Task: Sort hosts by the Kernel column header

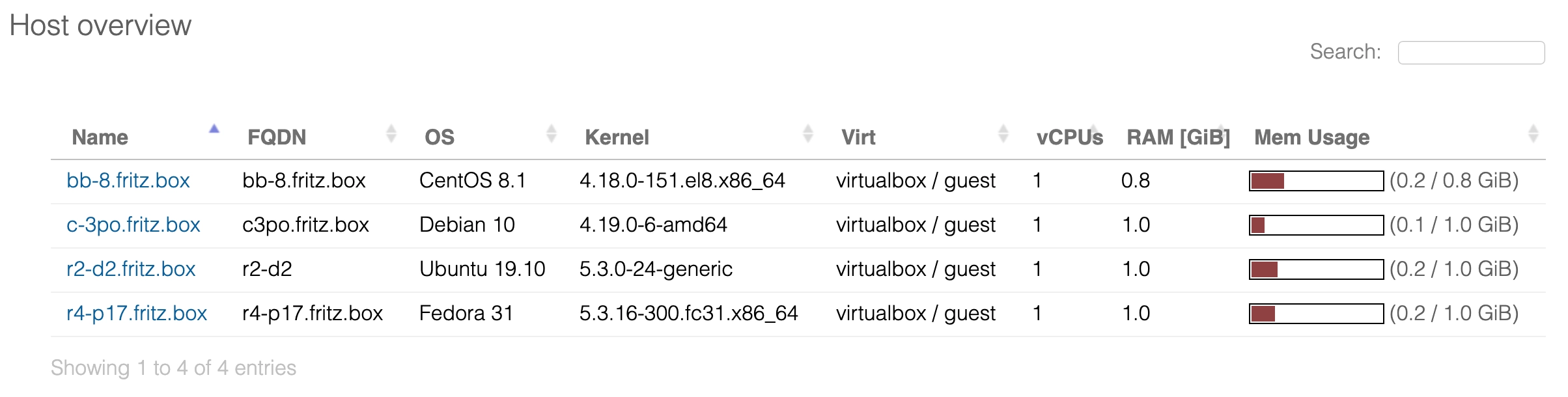Action: tap(617, 137)
